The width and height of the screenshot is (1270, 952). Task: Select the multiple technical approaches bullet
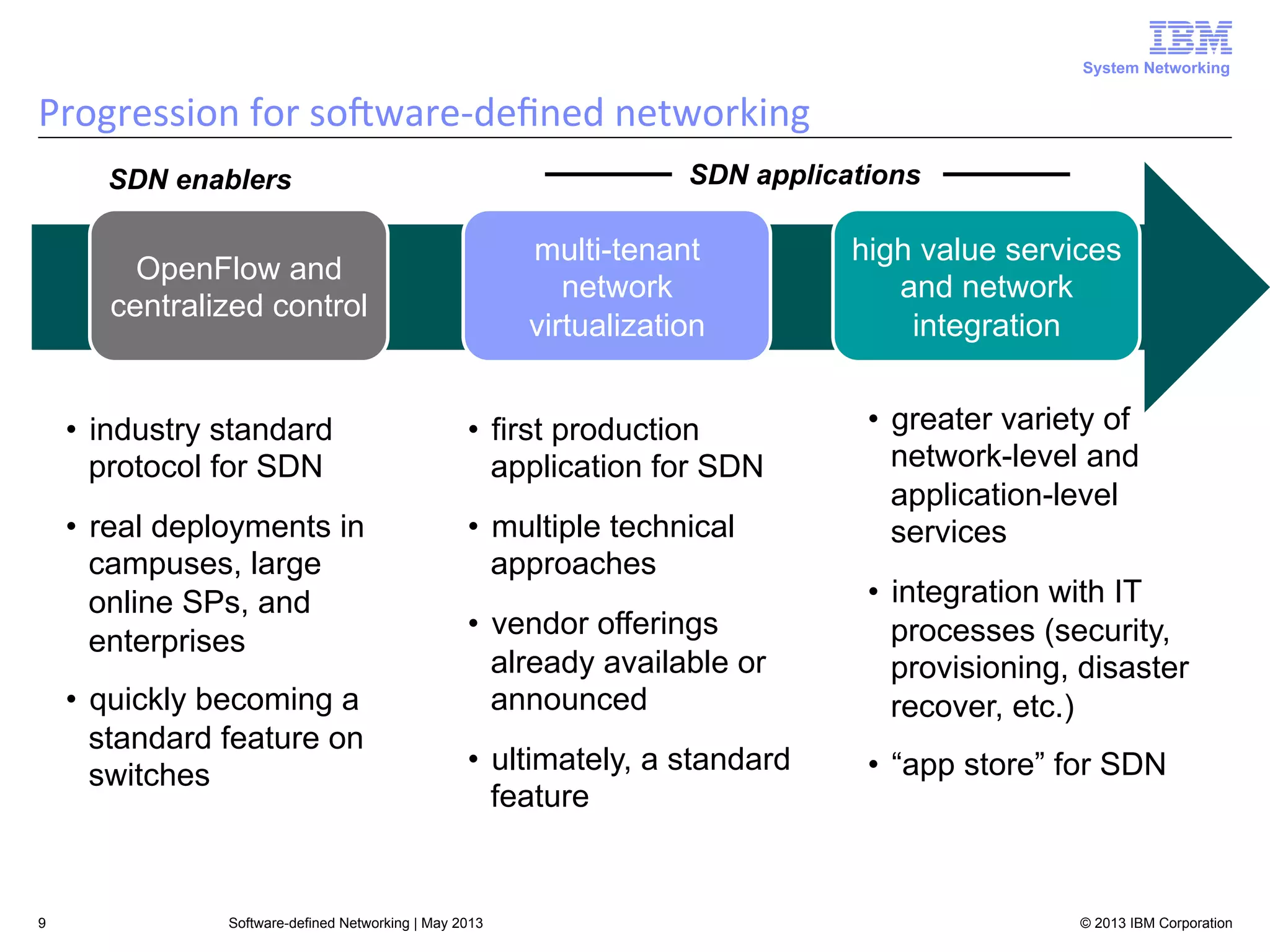point(612,544)
